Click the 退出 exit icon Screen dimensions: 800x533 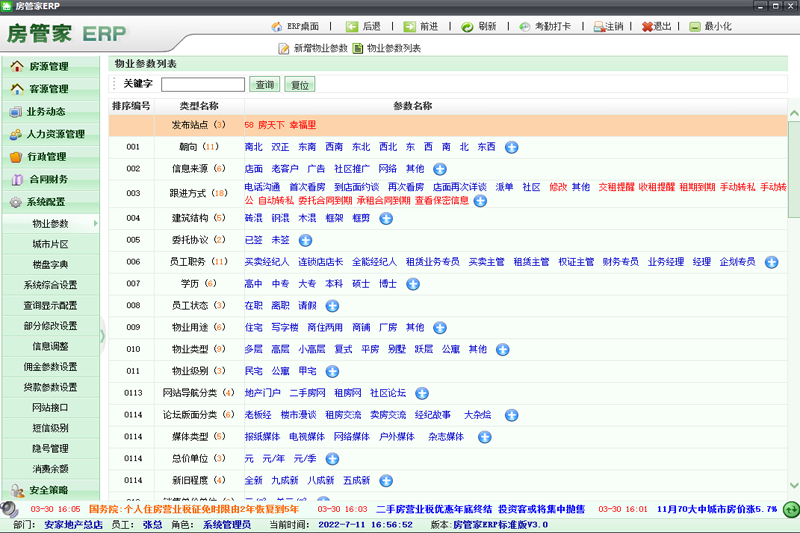pyautogui.click(x=649, y=27)
